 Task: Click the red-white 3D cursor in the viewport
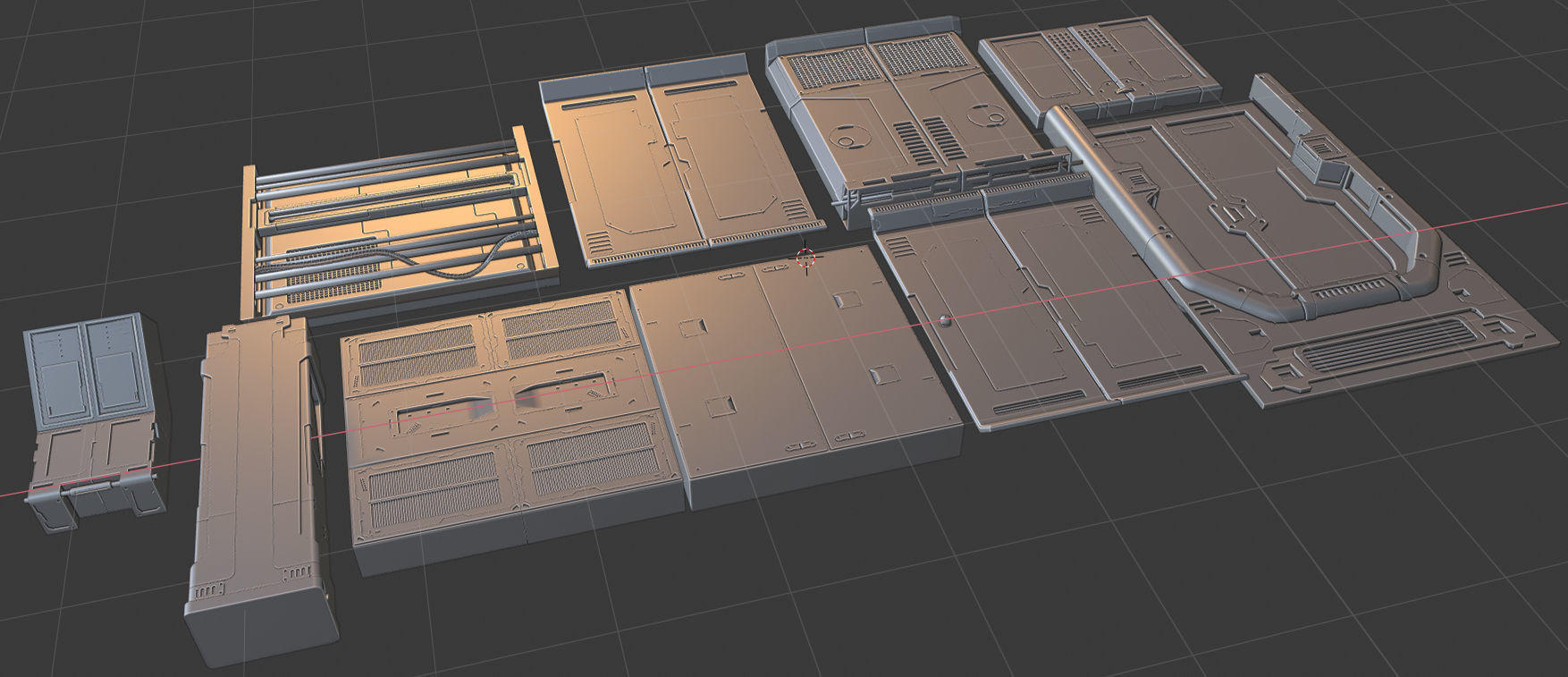[806, 258]
